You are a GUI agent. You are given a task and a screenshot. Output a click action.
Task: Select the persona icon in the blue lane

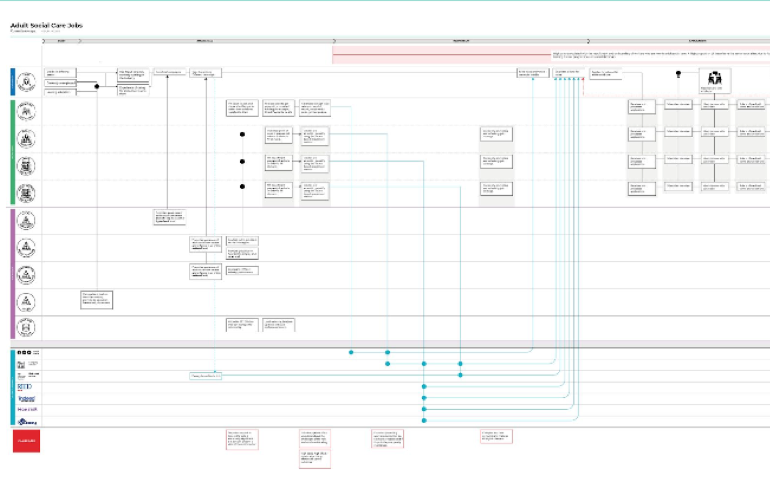(27, 83)
